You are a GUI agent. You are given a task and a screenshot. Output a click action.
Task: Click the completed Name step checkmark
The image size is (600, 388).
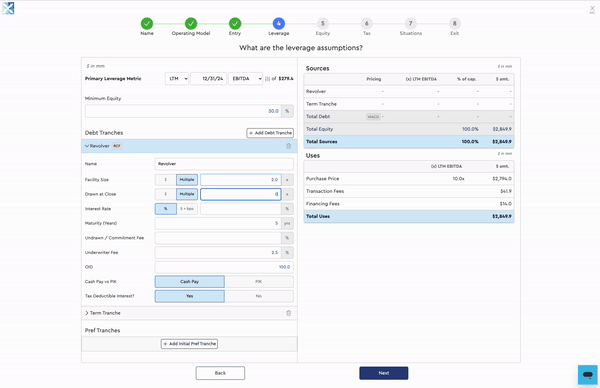tap(147, 24)
